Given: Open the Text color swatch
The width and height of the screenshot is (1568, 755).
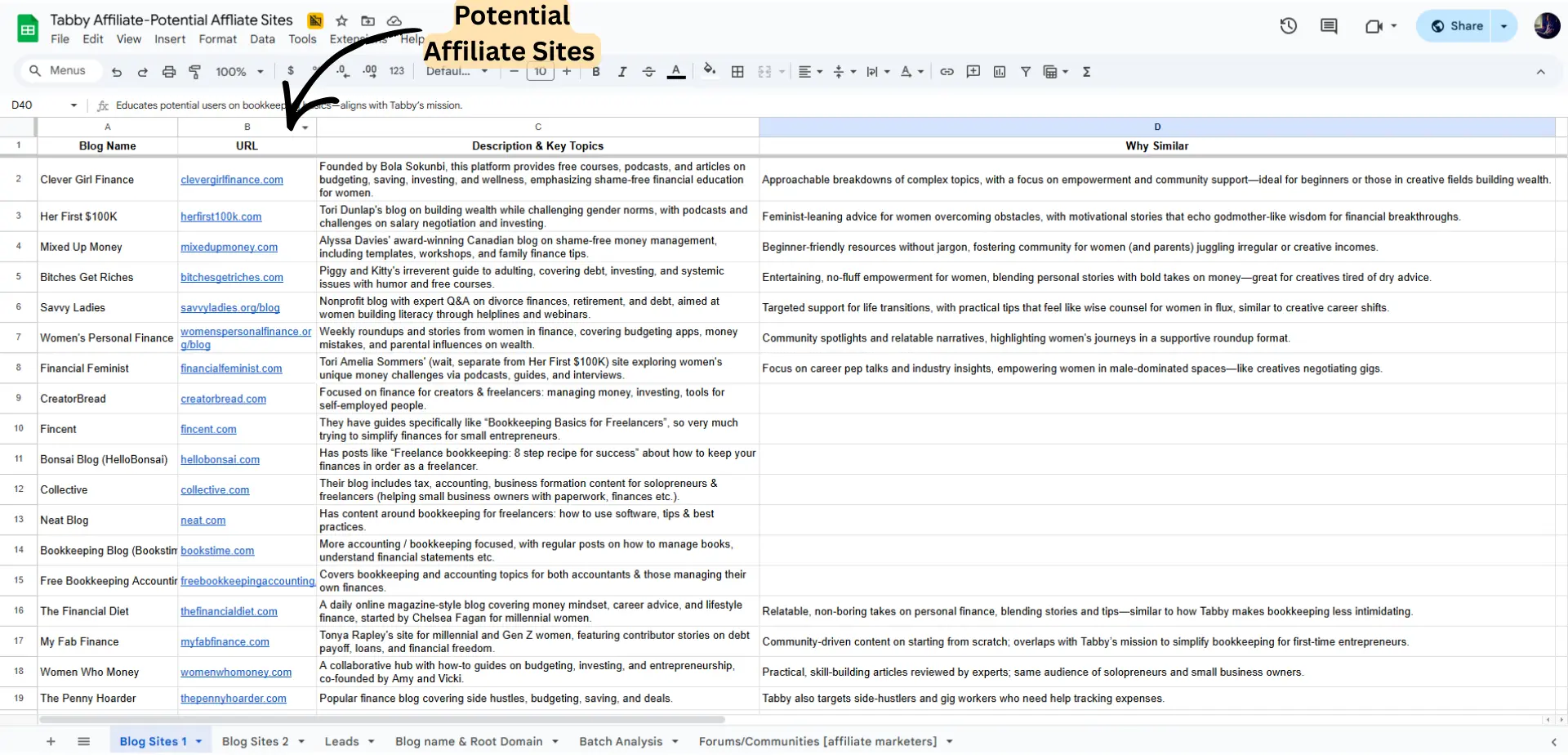Looking at the screenshot, I should point(675,72).
